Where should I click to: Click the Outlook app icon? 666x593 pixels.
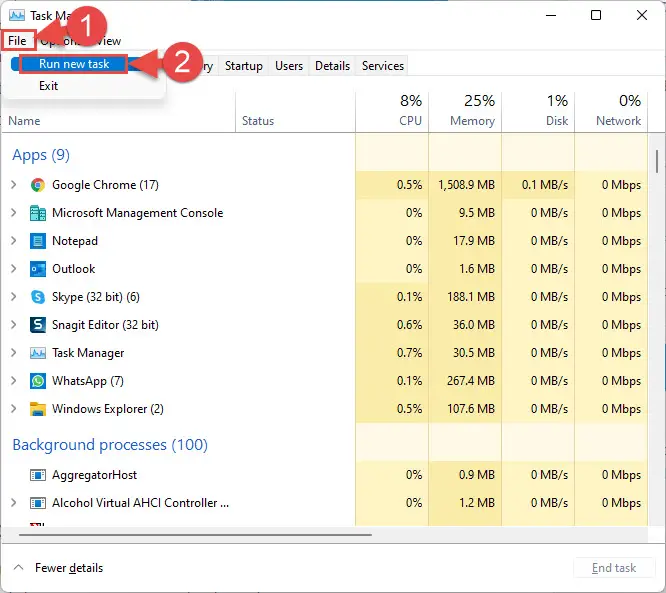coord(38,269)
